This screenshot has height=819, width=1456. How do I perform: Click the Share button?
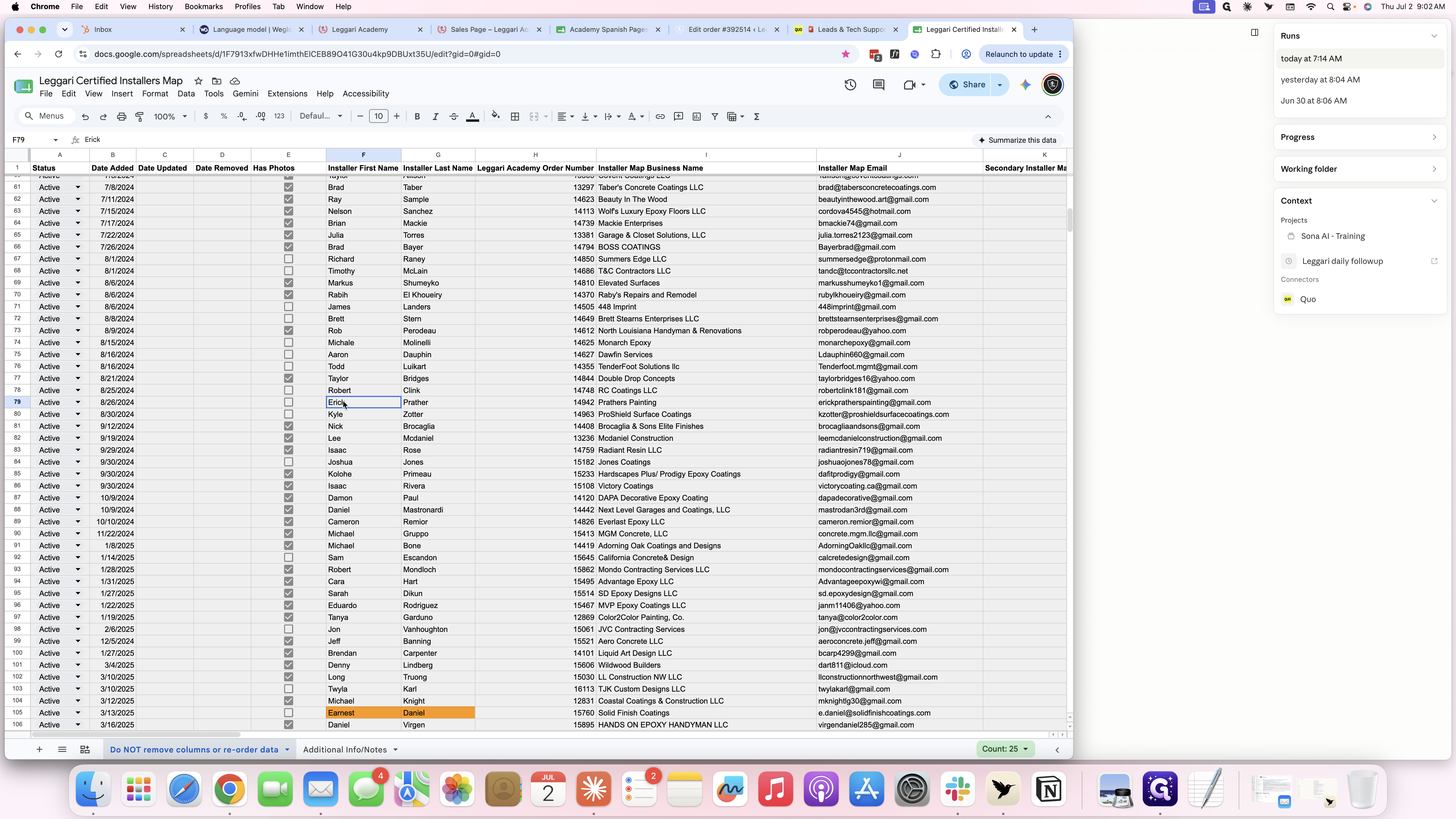coord(967,85)
